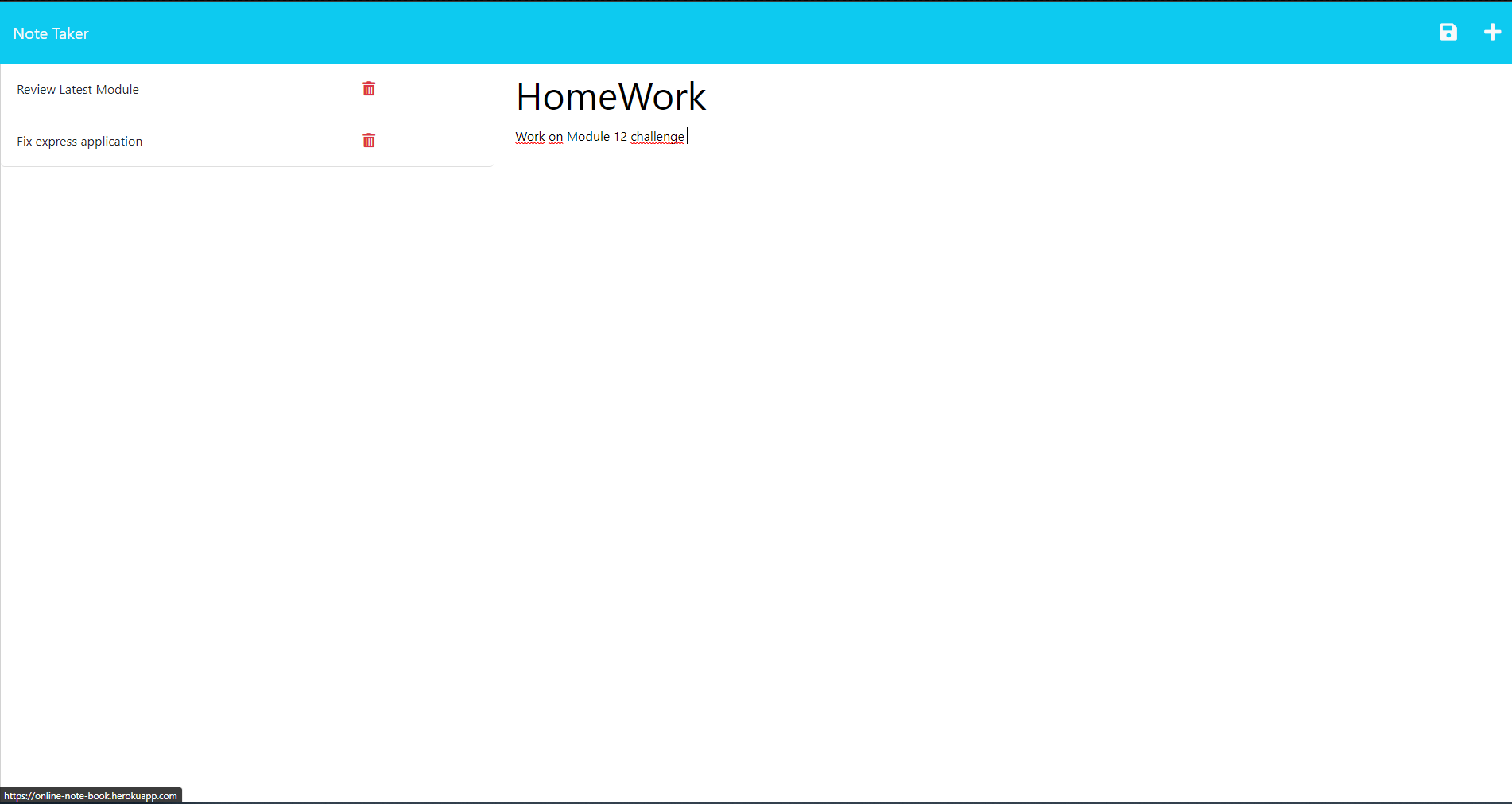Click the trash icon beside Review Latest Module
This screenshot has width=1512, height=804.
click(368, 89)
